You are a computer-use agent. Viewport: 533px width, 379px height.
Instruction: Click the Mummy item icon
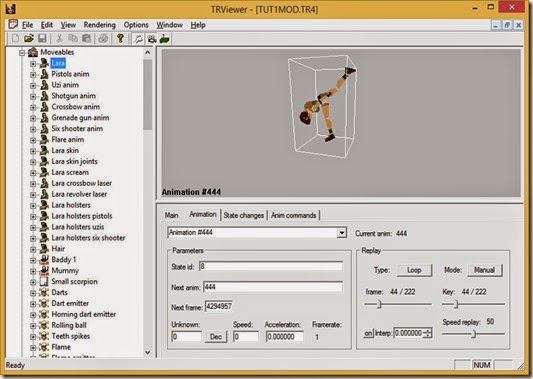[44, 271]
